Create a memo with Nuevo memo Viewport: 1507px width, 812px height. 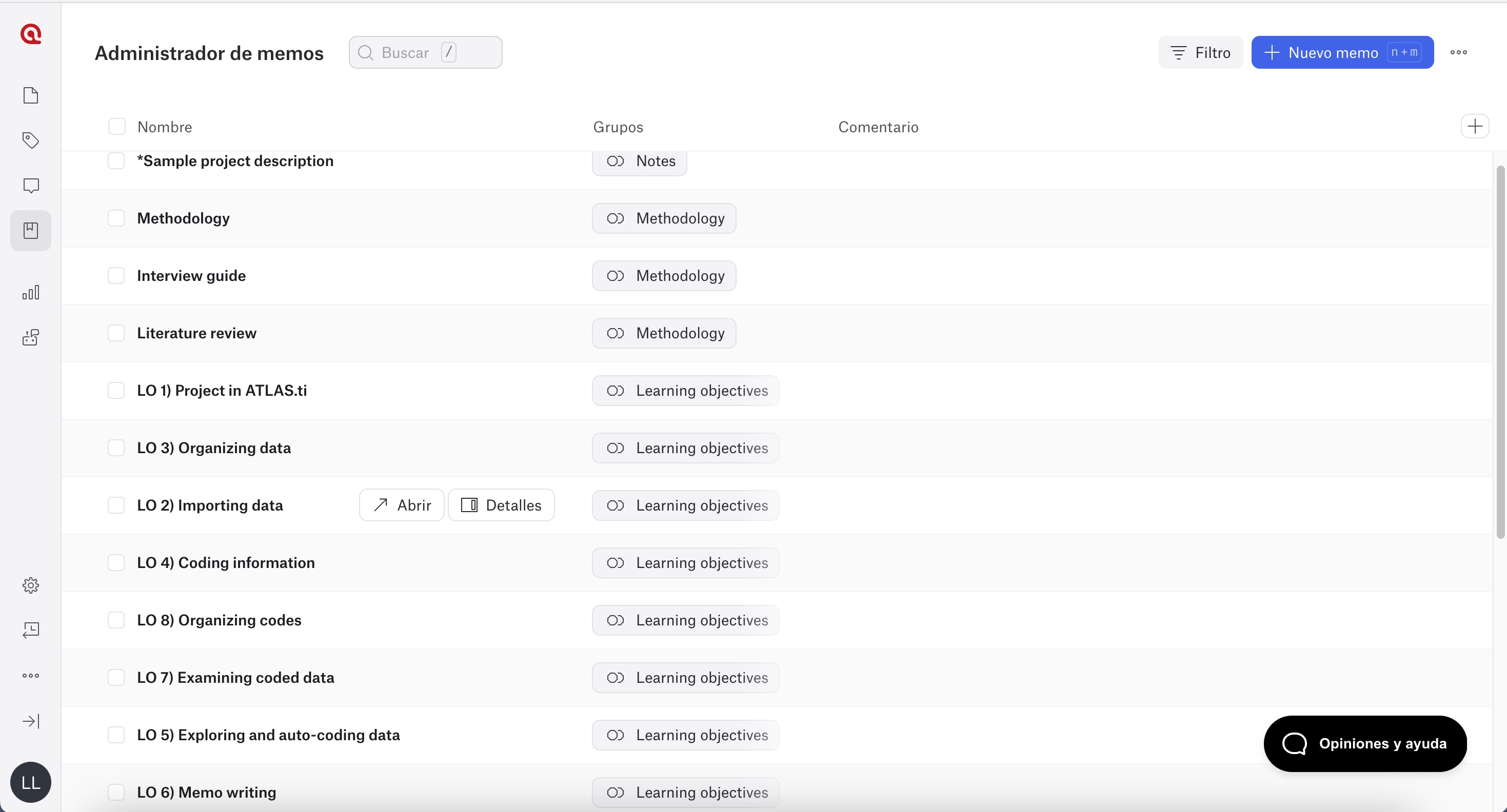pyautogui.click(x=1343, y=53)
